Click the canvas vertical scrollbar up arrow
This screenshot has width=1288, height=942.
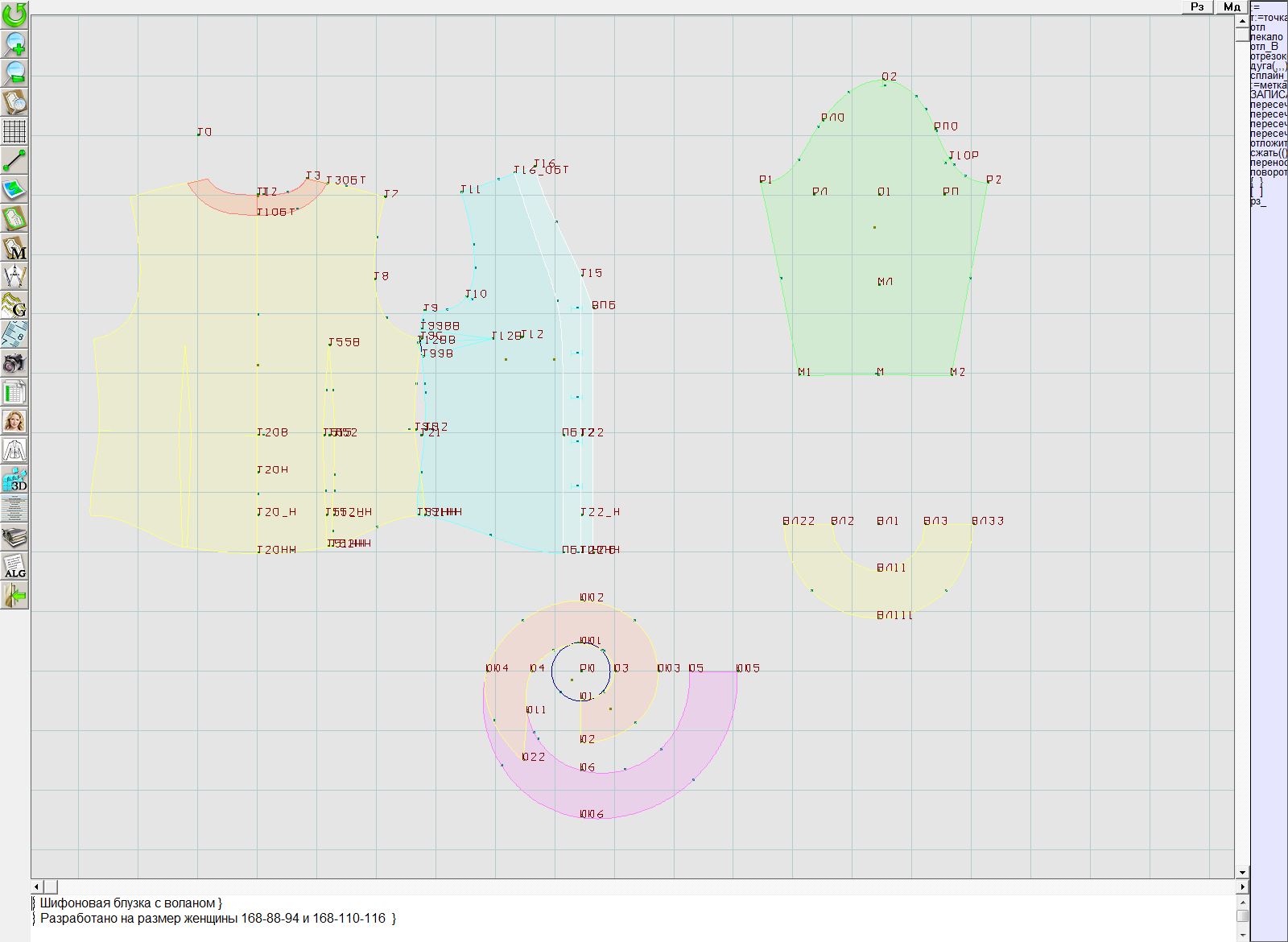coord(1242,19)
